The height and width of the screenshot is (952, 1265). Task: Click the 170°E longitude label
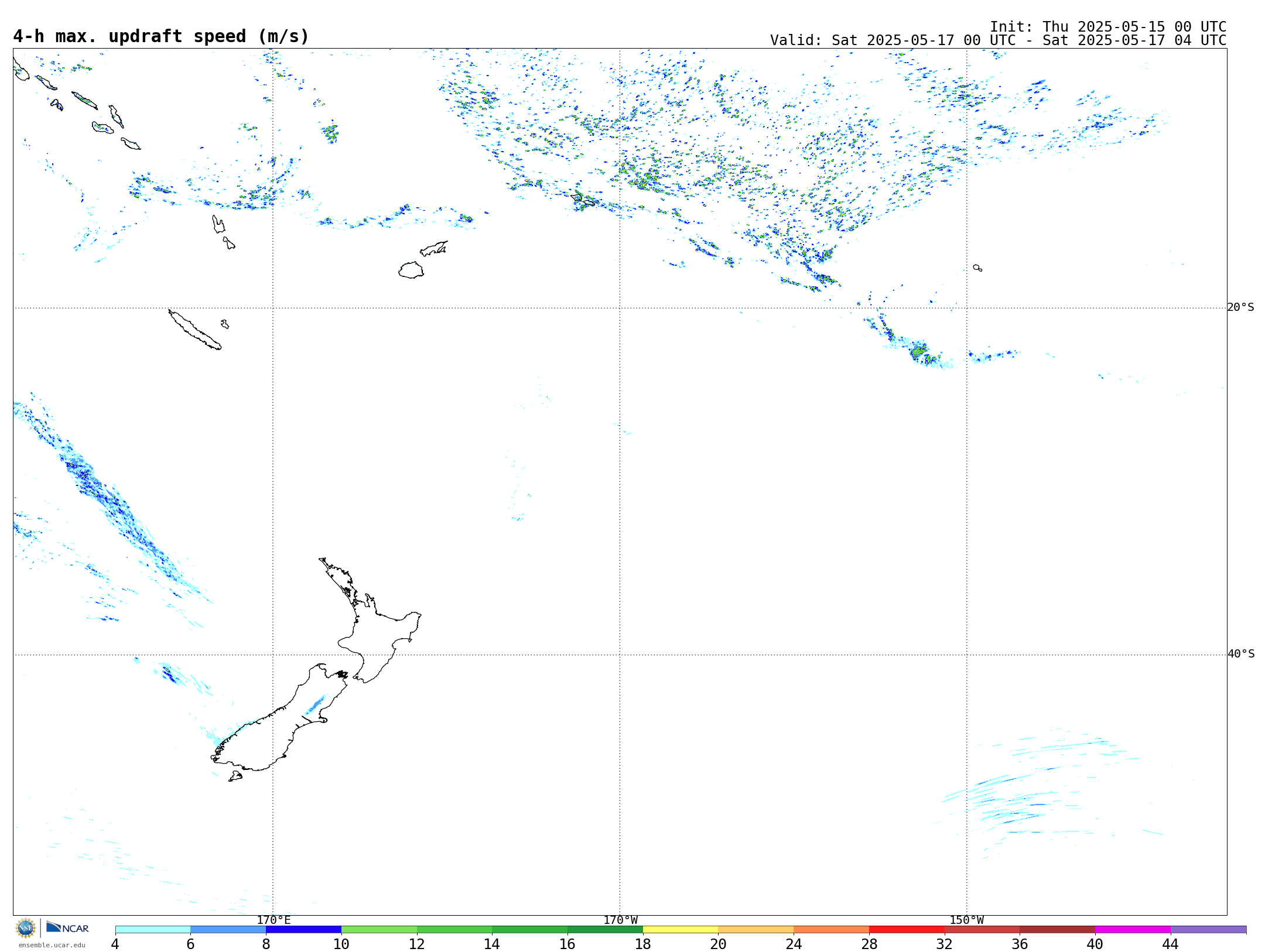[x=273, y=920]
